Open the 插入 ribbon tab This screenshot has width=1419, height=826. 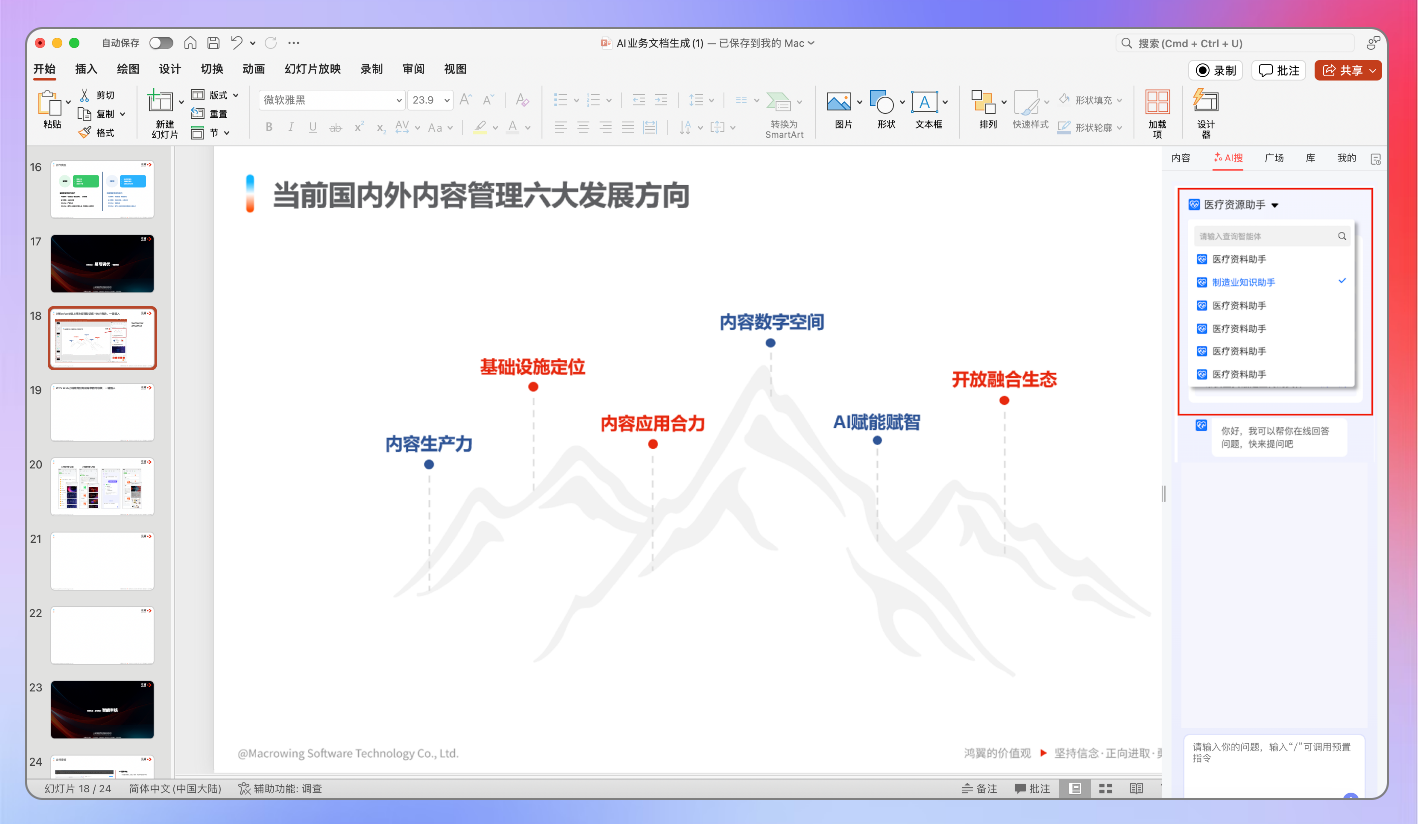point(86,69)
